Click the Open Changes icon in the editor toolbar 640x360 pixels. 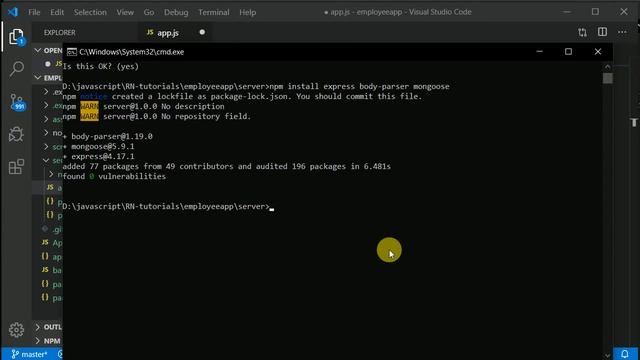[582, 32]
